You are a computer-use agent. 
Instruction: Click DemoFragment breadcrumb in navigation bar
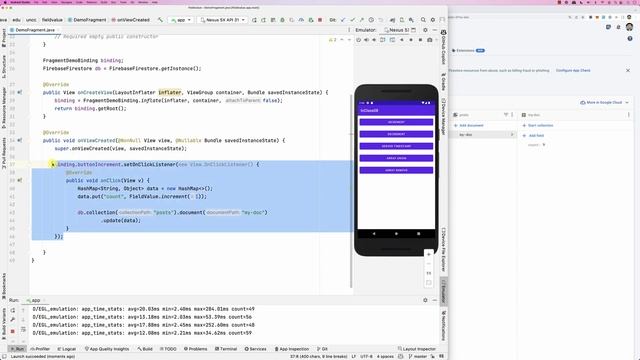click(x=87, y=20)
